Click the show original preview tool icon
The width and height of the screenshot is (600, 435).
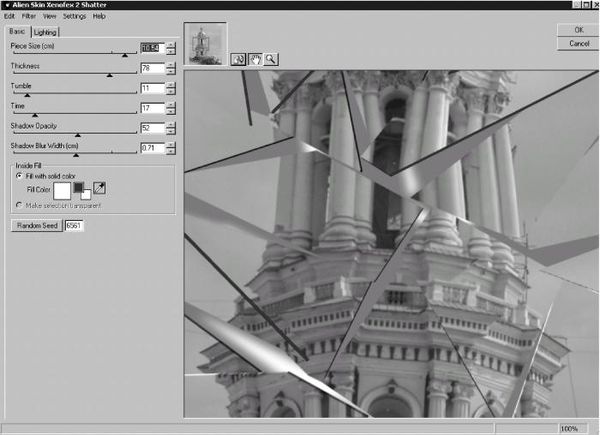point(239,60)
